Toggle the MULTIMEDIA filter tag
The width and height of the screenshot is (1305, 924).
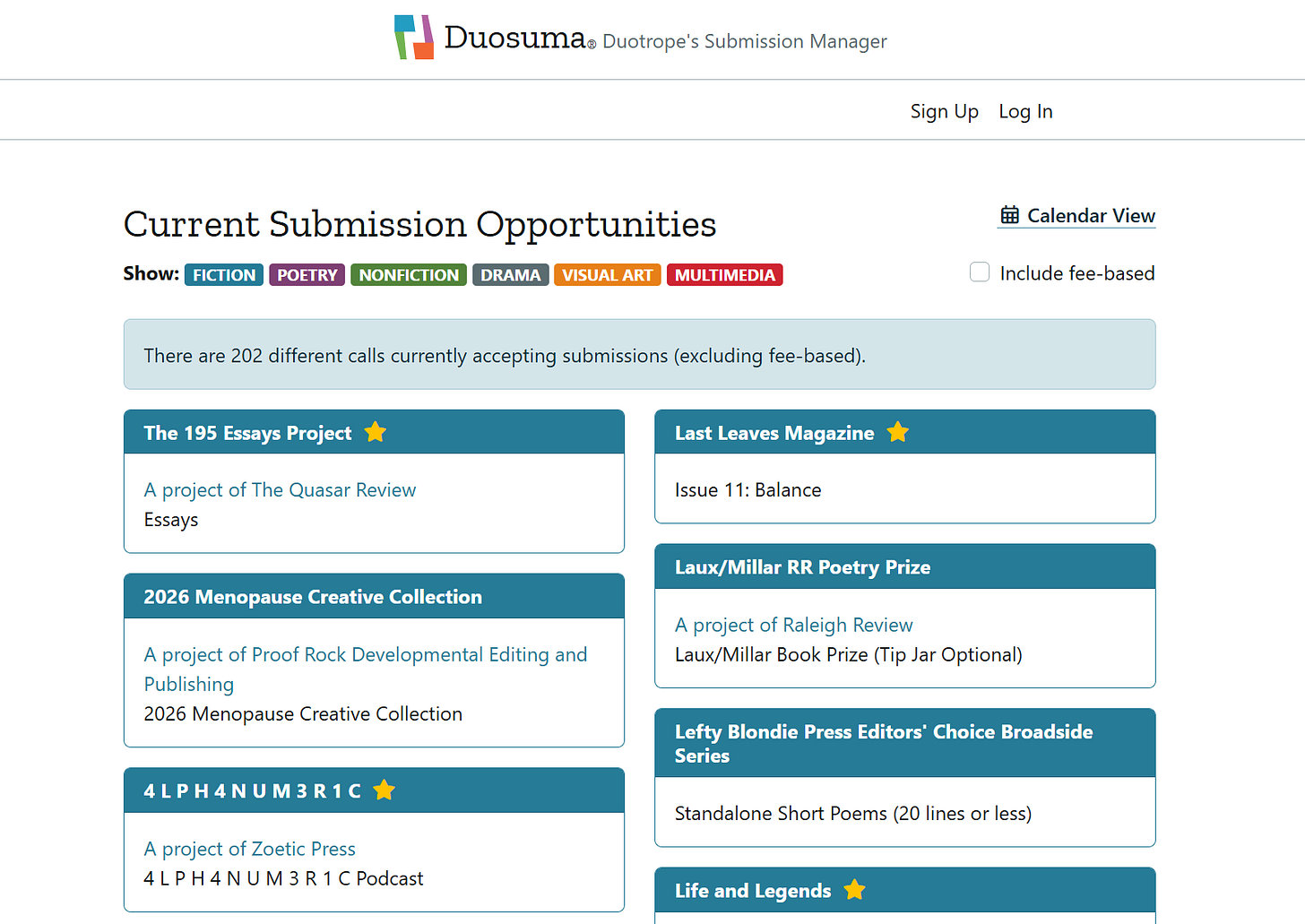(x=725, y=274)
